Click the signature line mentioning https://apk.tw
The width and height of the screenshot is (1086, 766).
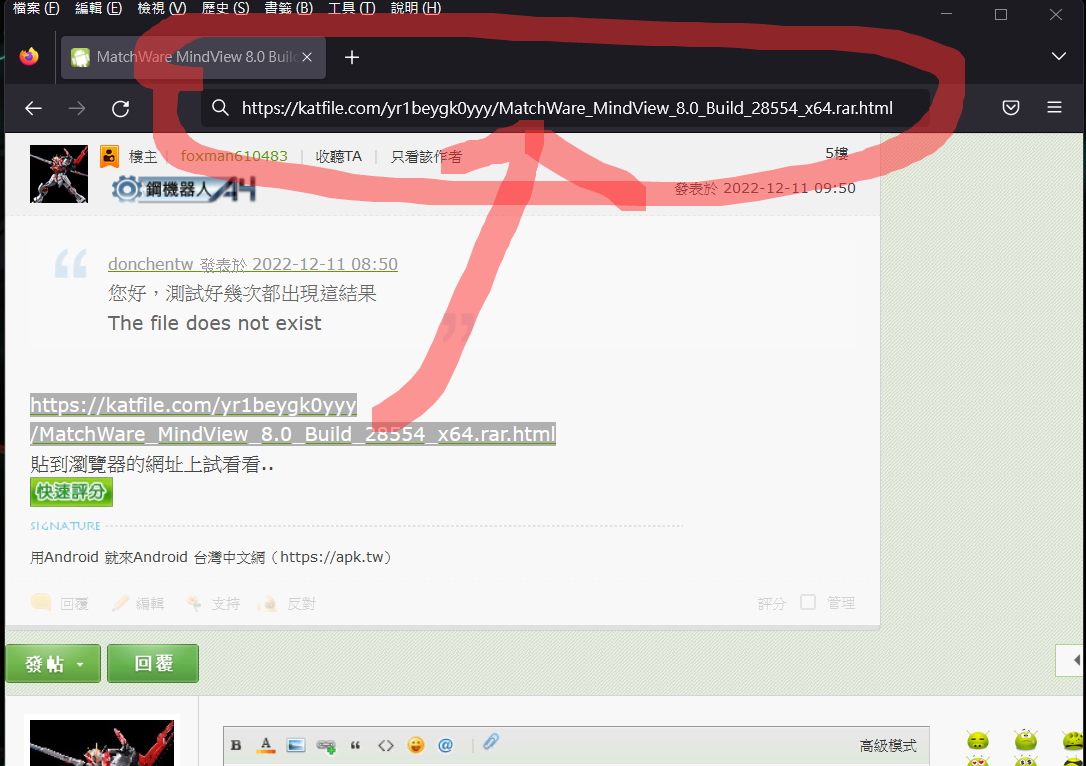[x=211, y=558]
